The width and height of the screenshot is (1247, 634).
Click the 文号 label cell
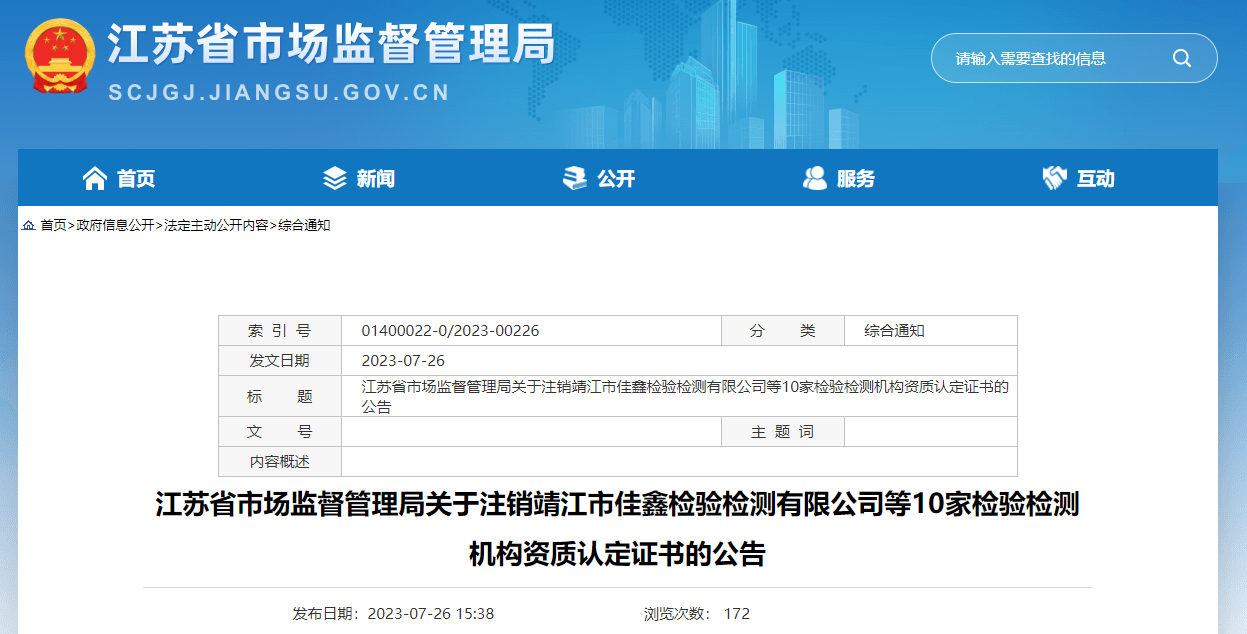[x=280, y=432]
